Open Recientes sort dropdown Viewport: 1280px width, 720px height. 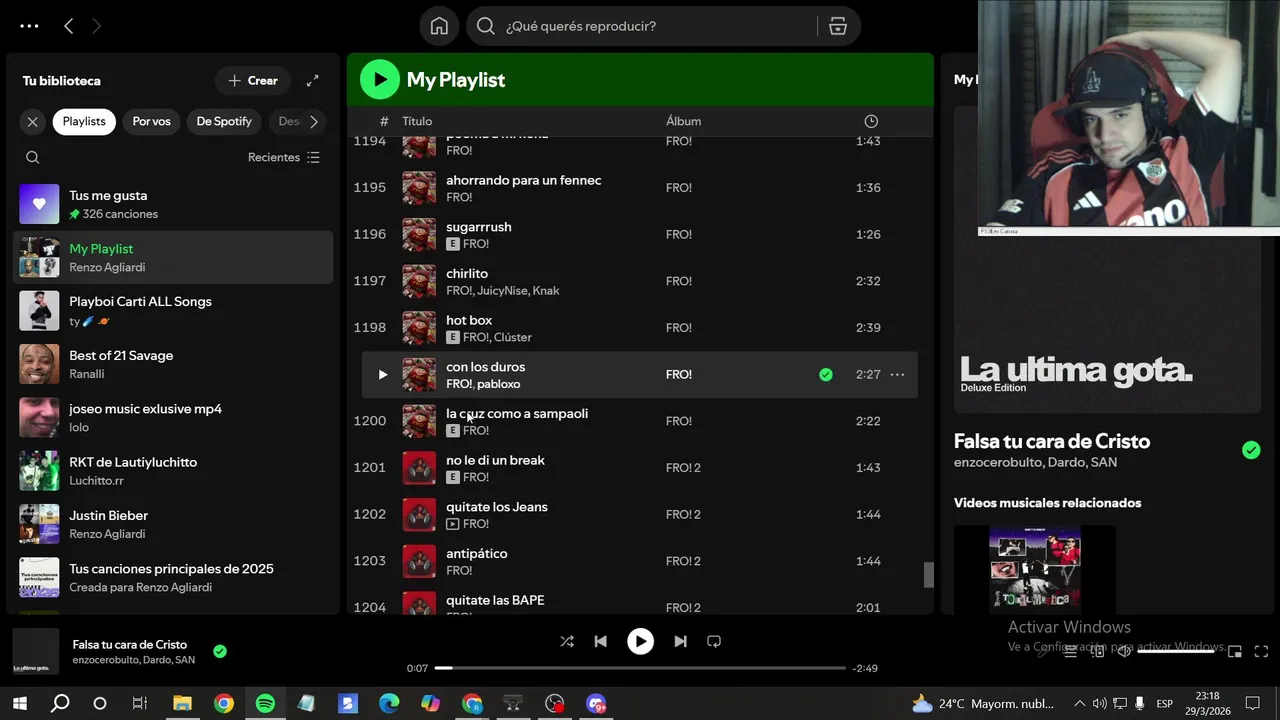point(284,157)
